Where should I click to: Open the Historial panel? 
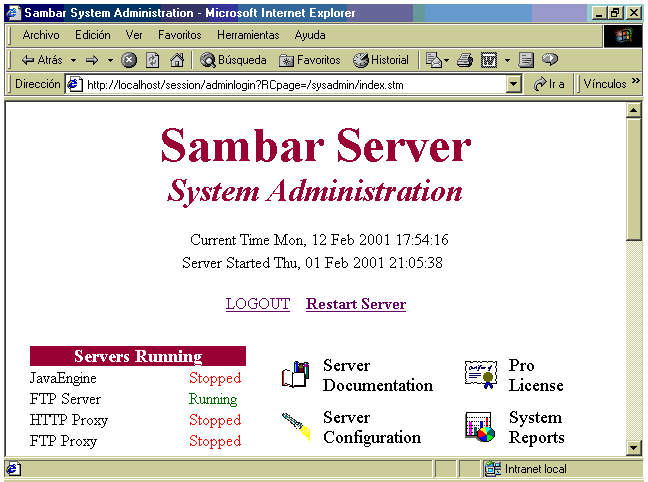tap(381, 60)
